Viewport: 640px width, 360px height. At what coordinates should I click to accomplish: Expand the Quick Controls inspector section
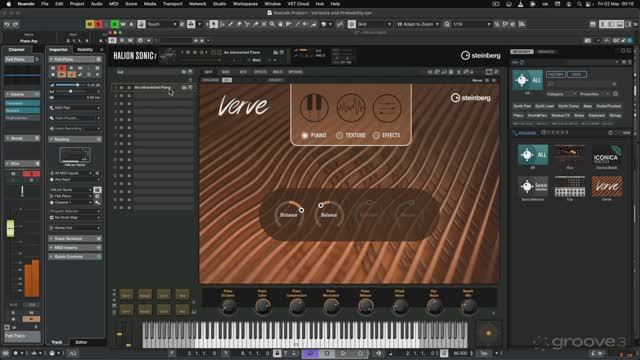click(75, 257)
